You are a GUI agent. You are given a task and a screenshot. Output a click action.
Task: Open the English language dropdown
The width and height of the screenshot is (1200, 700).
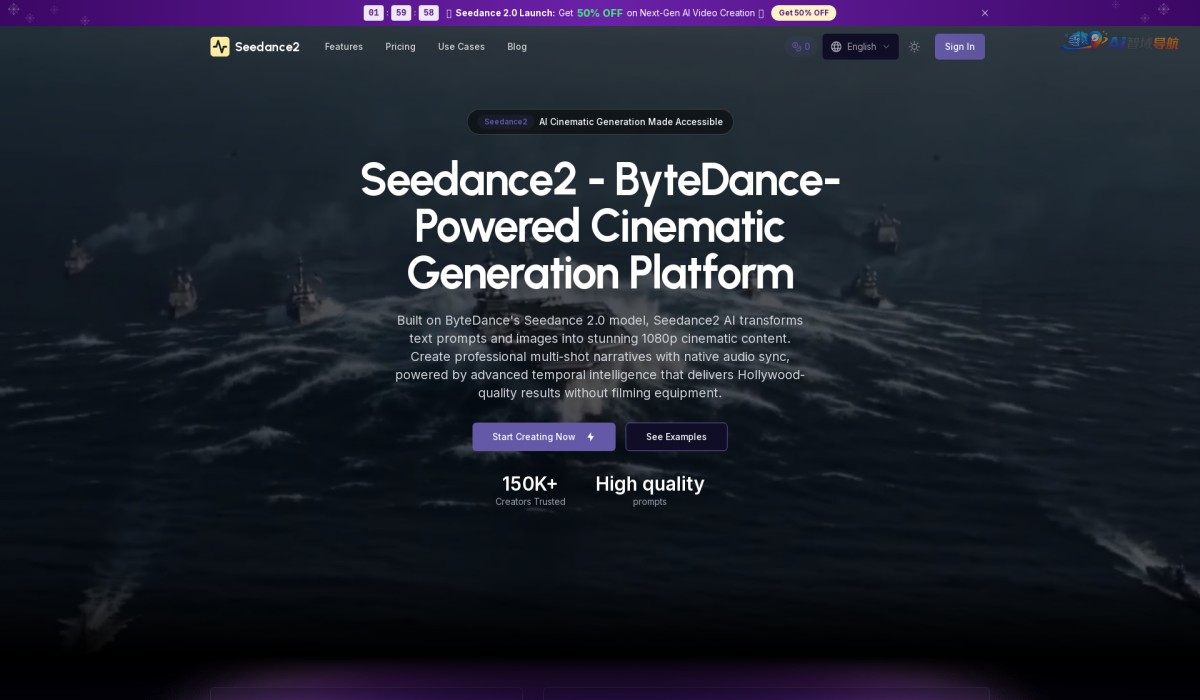(862, 46)
